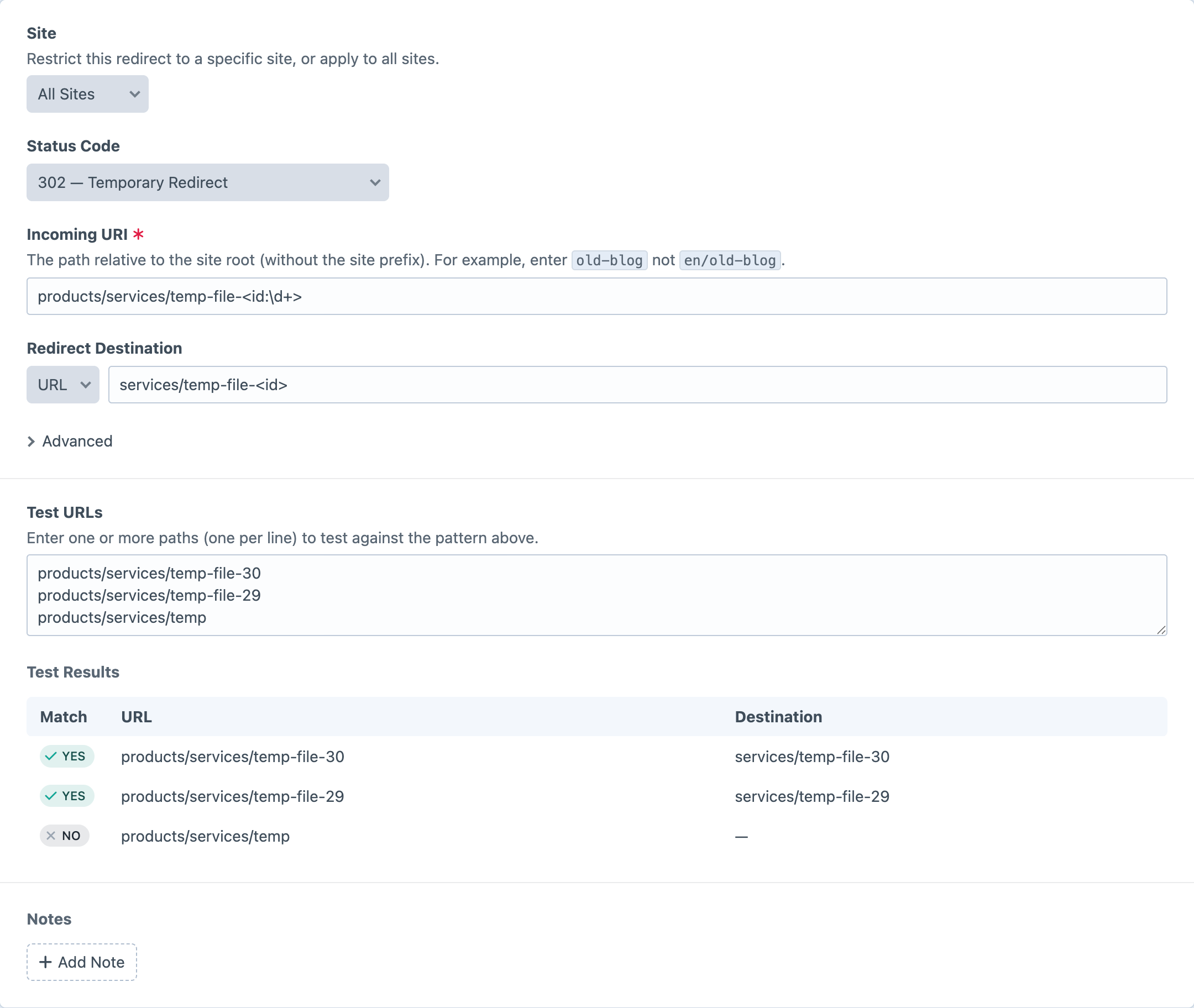The image size is (1194, 1008).
Task: Click the YES badge for temp-file-30 row
Action: point(67,756)
